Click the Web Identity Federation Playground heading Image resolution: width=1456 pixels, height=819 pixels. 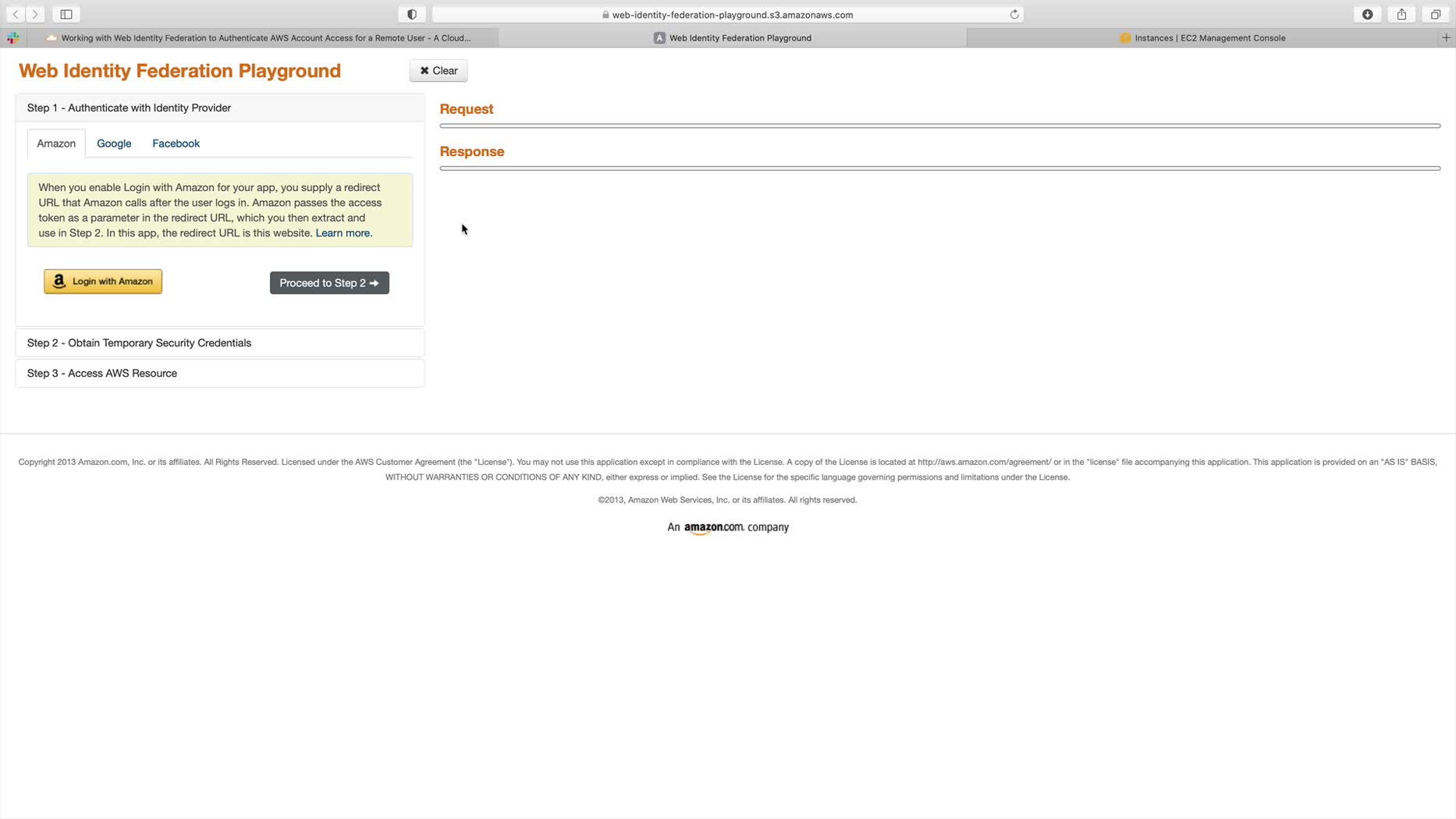[x=179, y=71]
